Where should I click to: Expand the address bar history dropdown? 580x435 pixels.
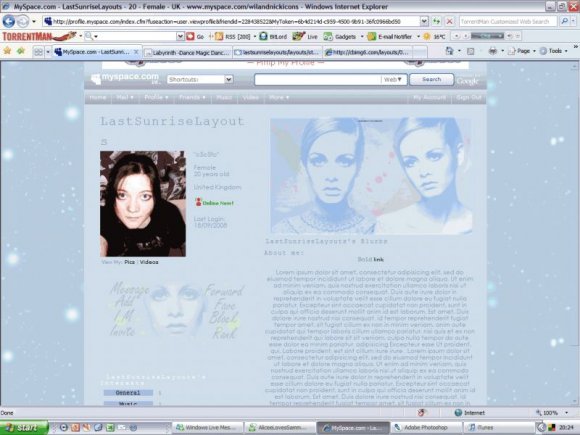tap(424, 21)
